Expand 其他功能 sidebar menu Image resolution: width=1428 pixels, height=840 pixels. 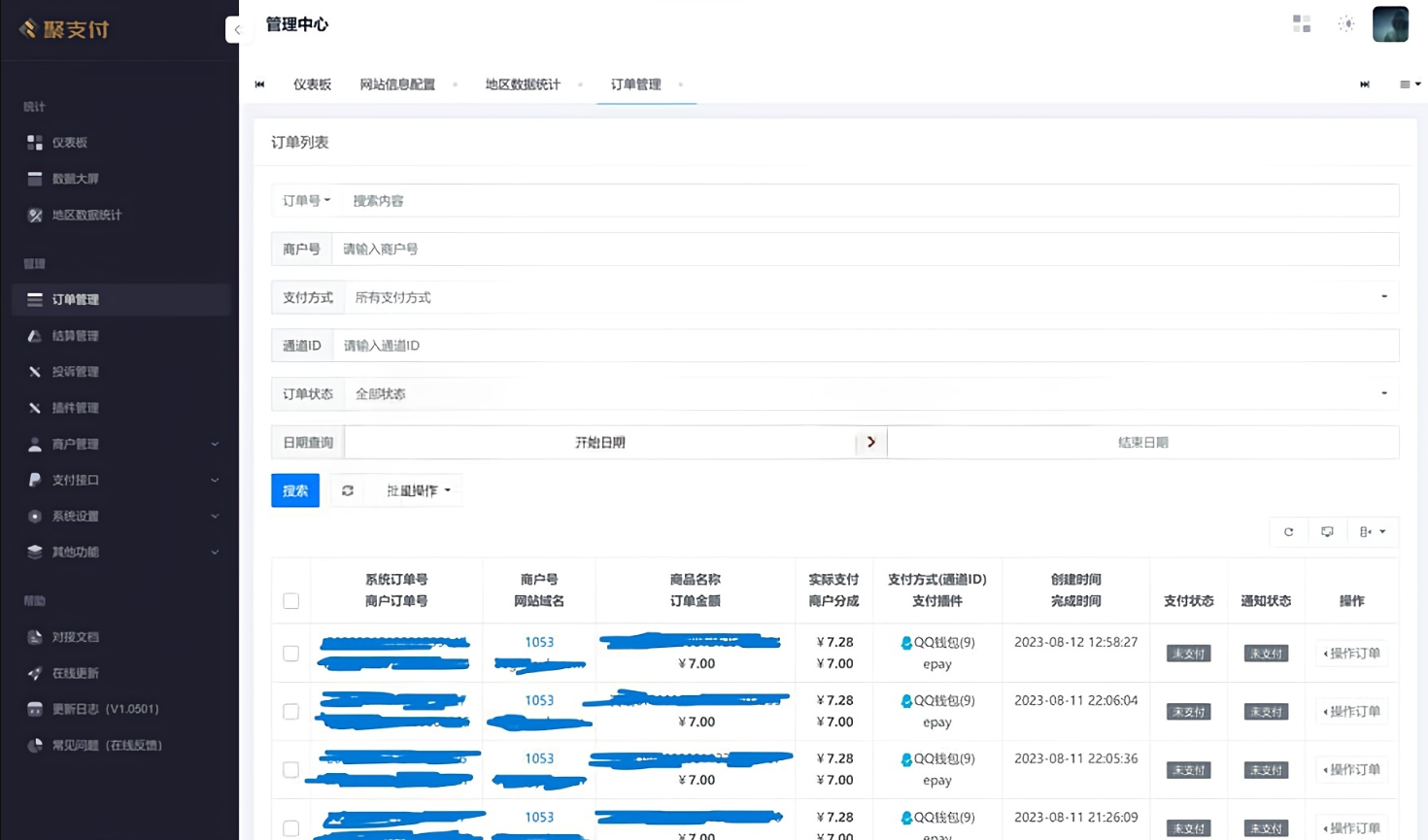pyautogui.click(x=120, y=552)
